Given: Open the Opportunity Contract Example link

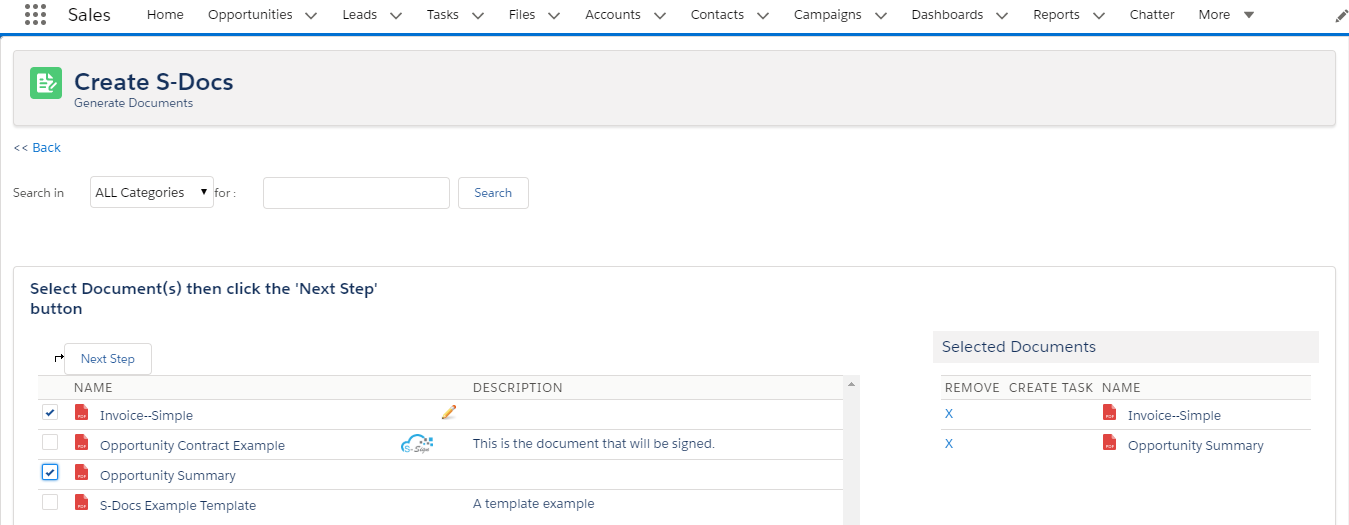Looking at the screenshot, I should 192,446.
